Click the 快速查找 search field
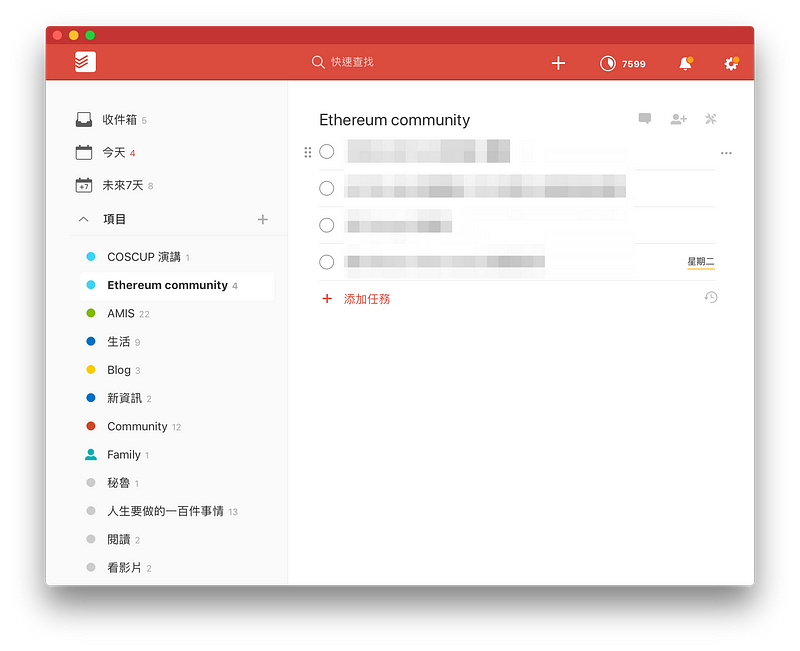The height and width of the screenshot is (651, 800). (352, 62)
